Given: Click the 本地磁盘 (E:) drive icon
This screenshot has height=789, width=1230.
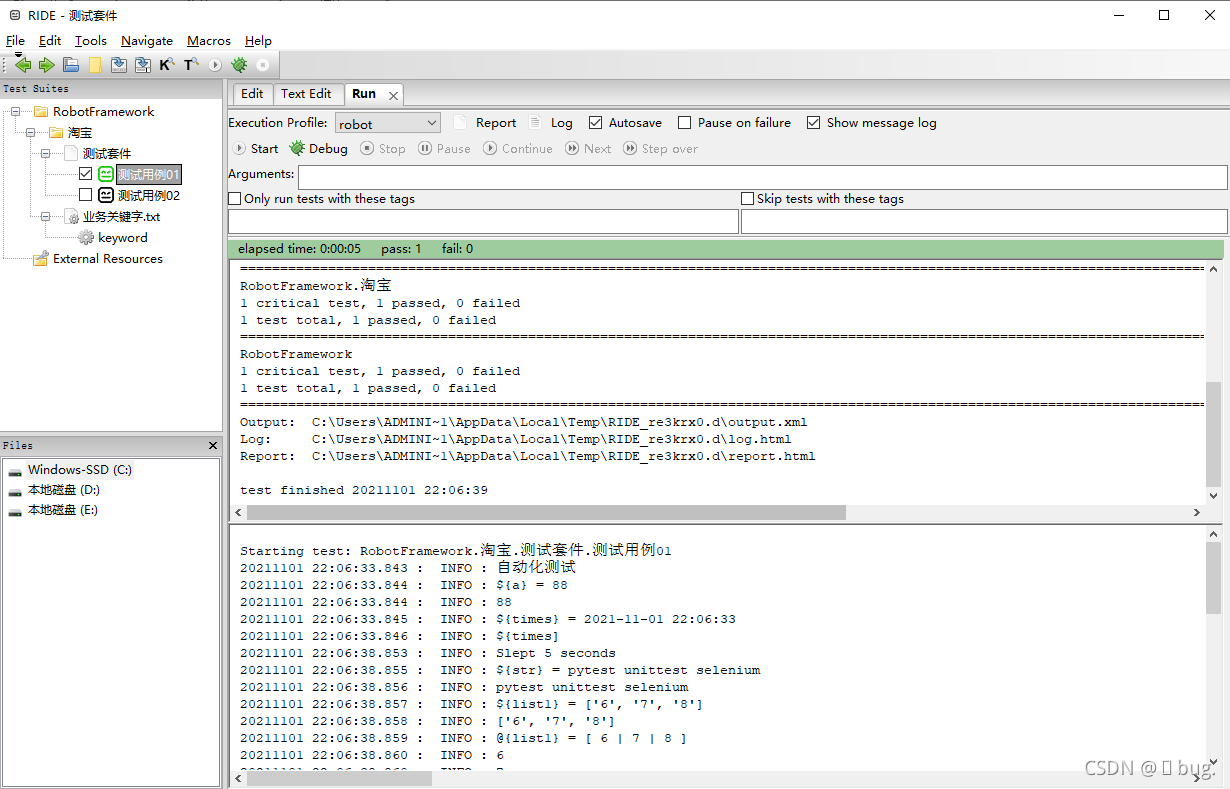Looking at the screenshot, I should (16, 511).
